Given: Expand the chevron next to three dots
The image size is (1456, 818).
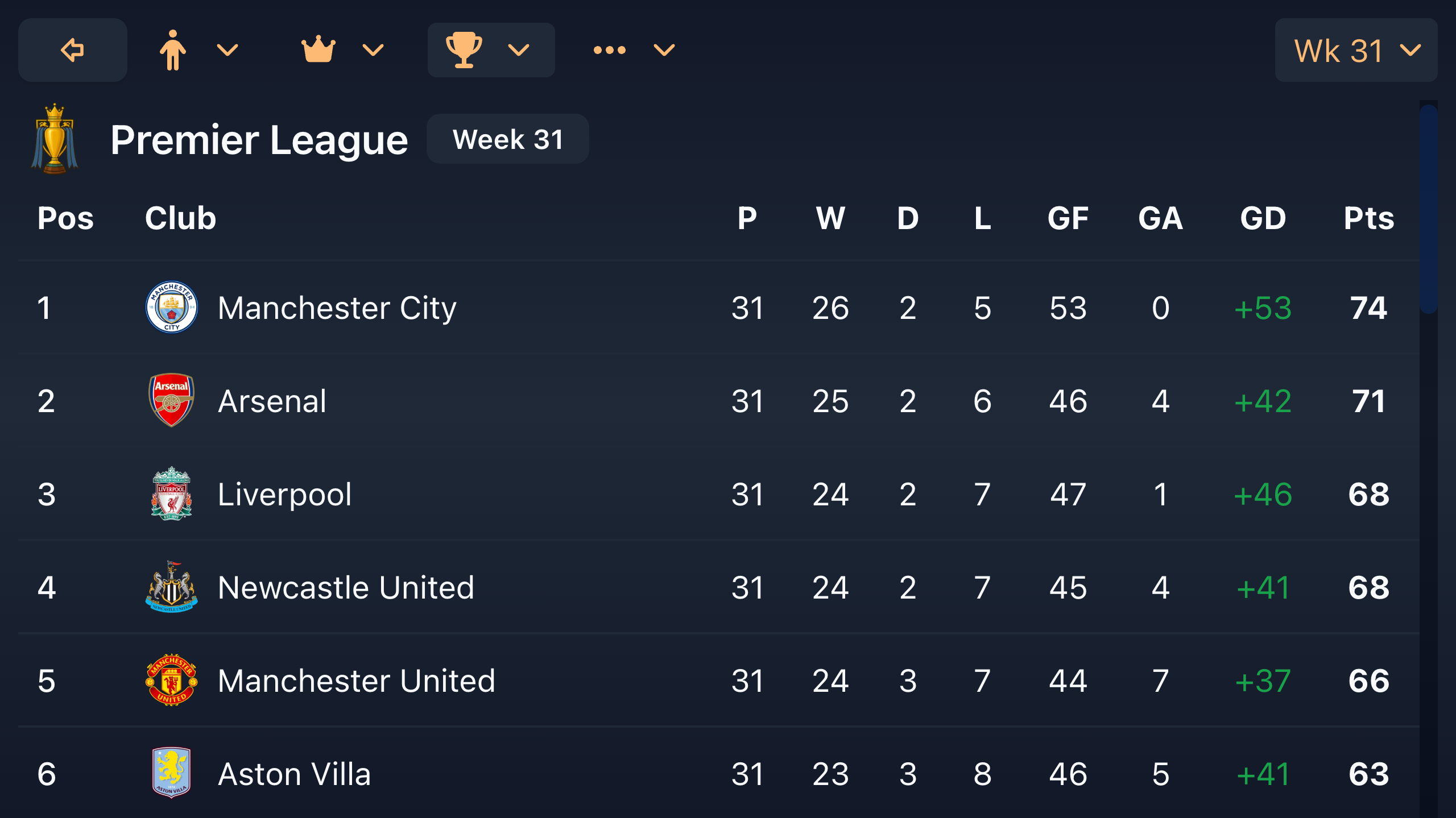Looking at the screenshot, I should pos(664,50).
